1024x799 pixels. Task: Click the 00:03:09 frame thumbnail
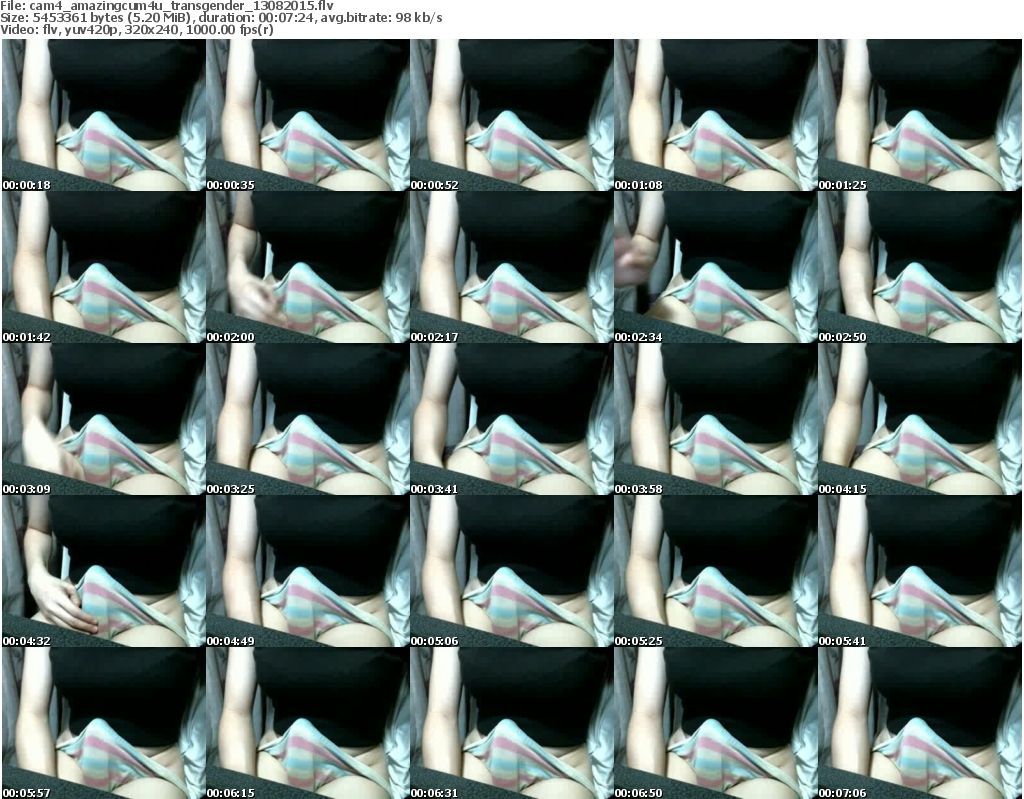(x=104, y=419)
